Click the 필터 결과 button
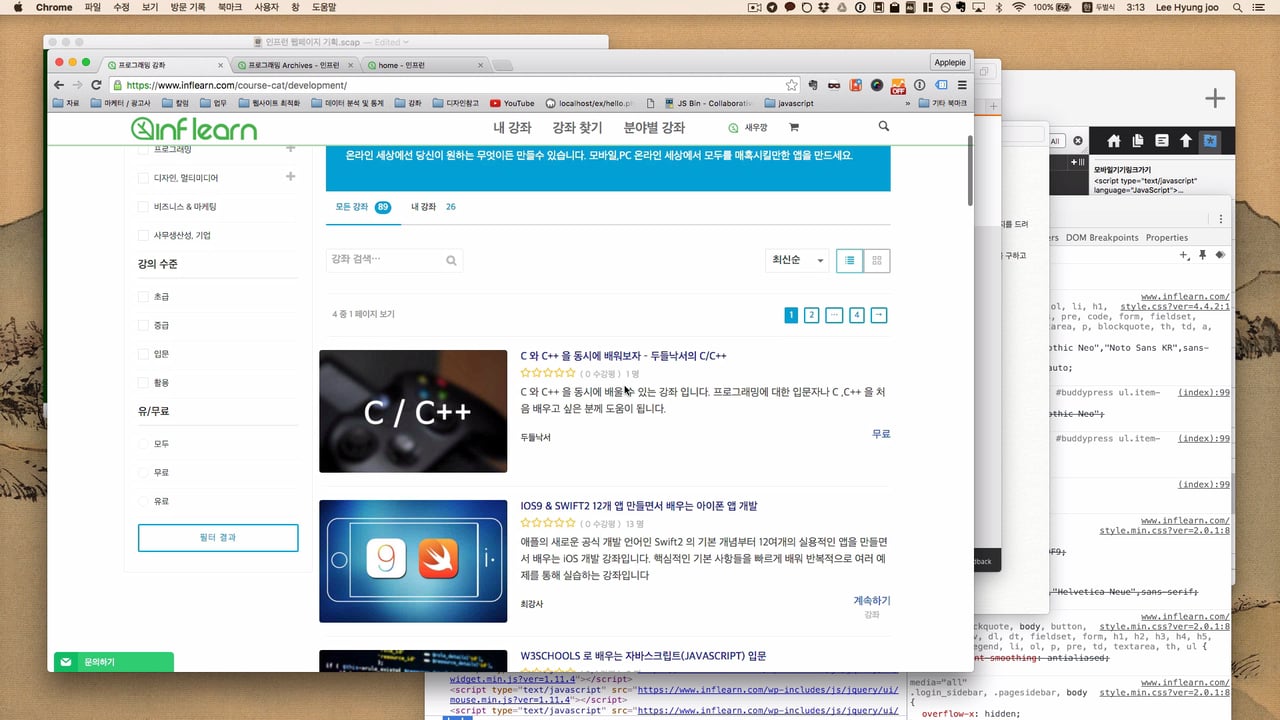 [x=218, y=538]
